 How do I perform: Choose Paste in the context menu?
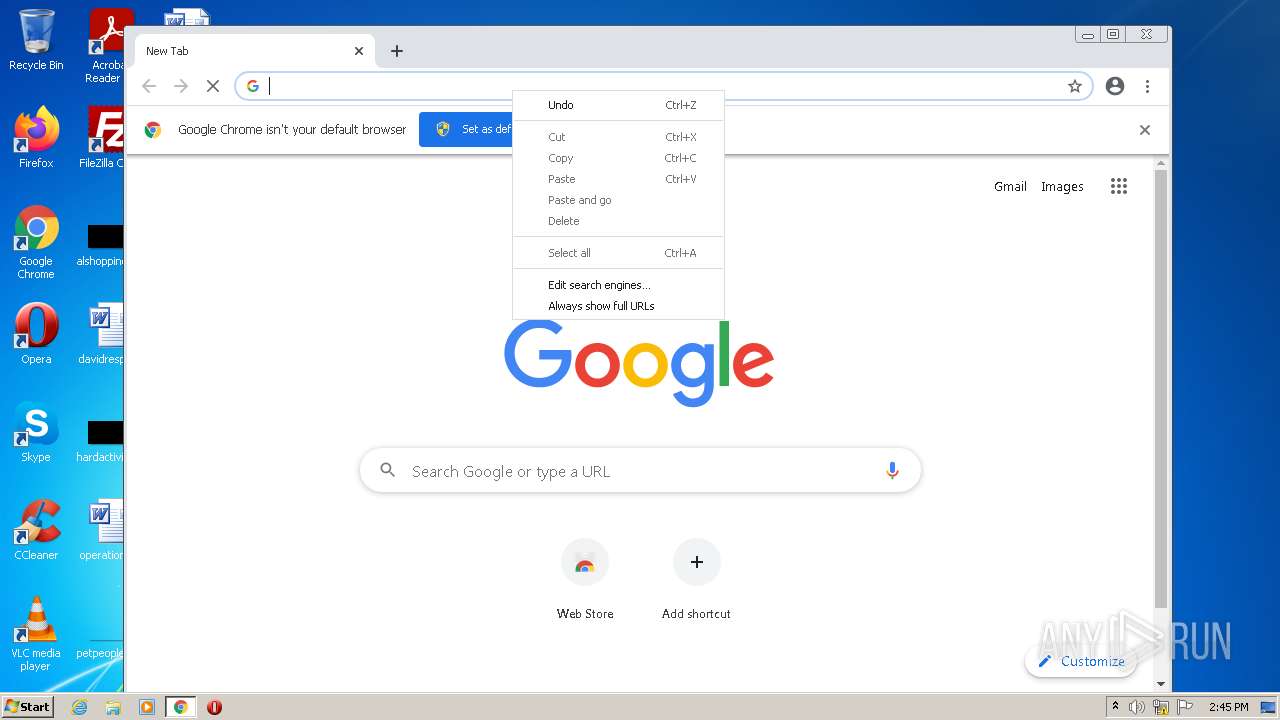618,179
